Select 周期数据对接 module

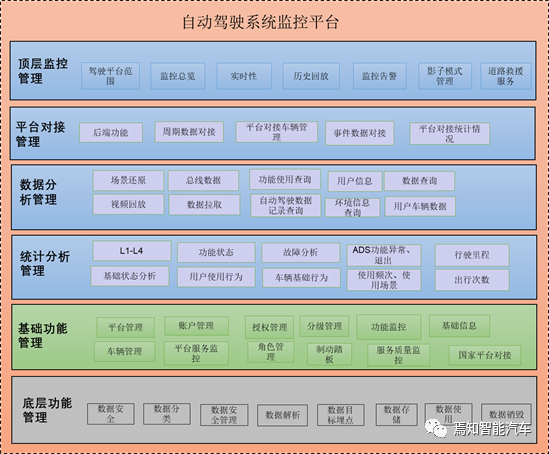click(189, 132)
